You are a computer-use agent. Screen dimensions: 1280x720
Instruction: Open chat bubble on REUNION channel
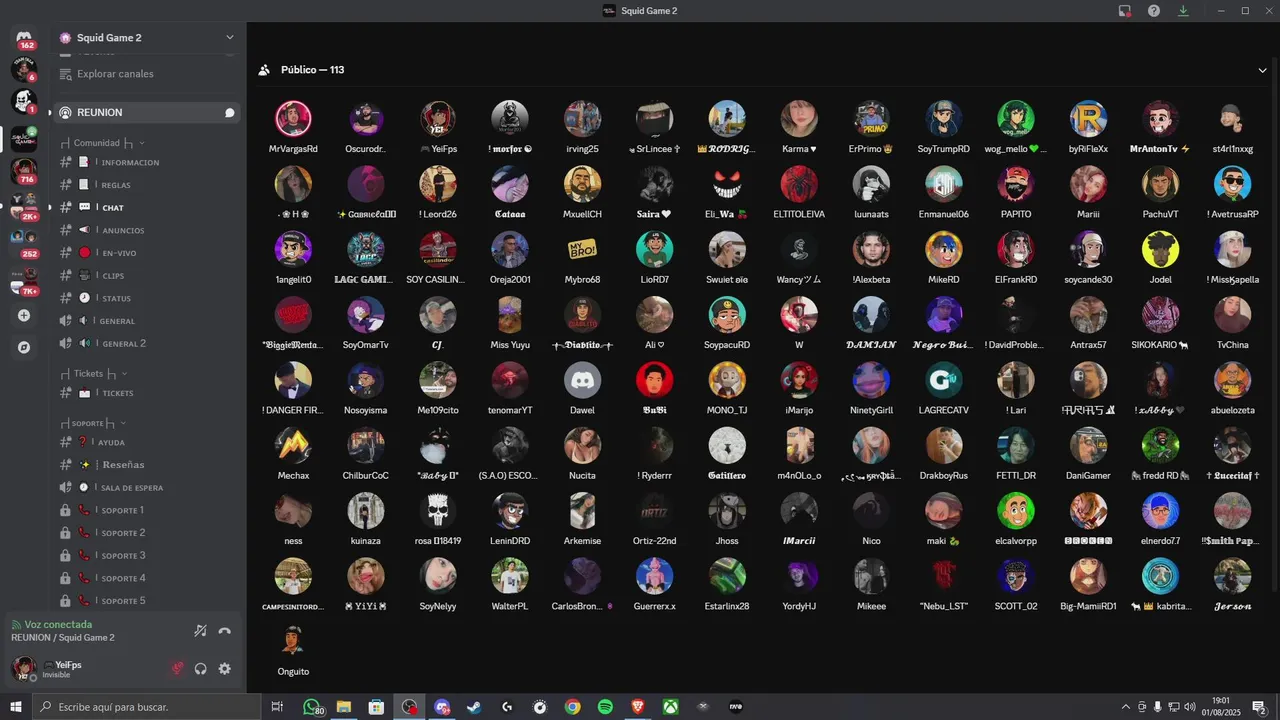coord(229,113)
